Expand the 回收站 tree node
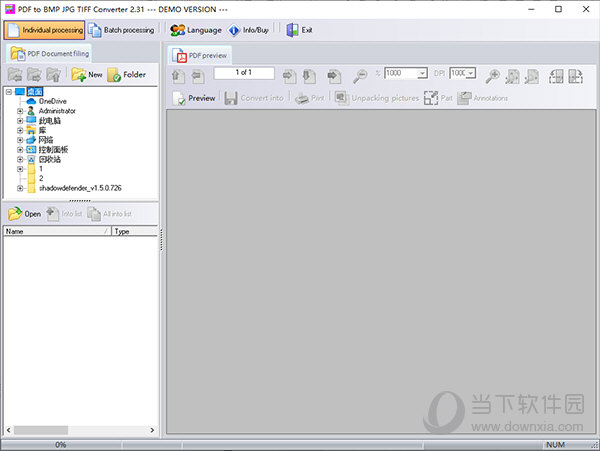 click(20, 159)
